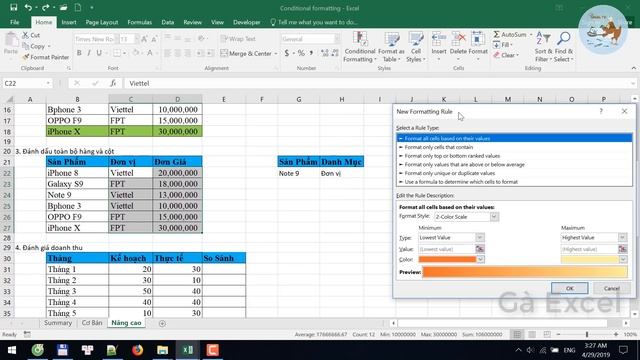640x360 pixels.
Task: Apply percent style
Action: 301,53
